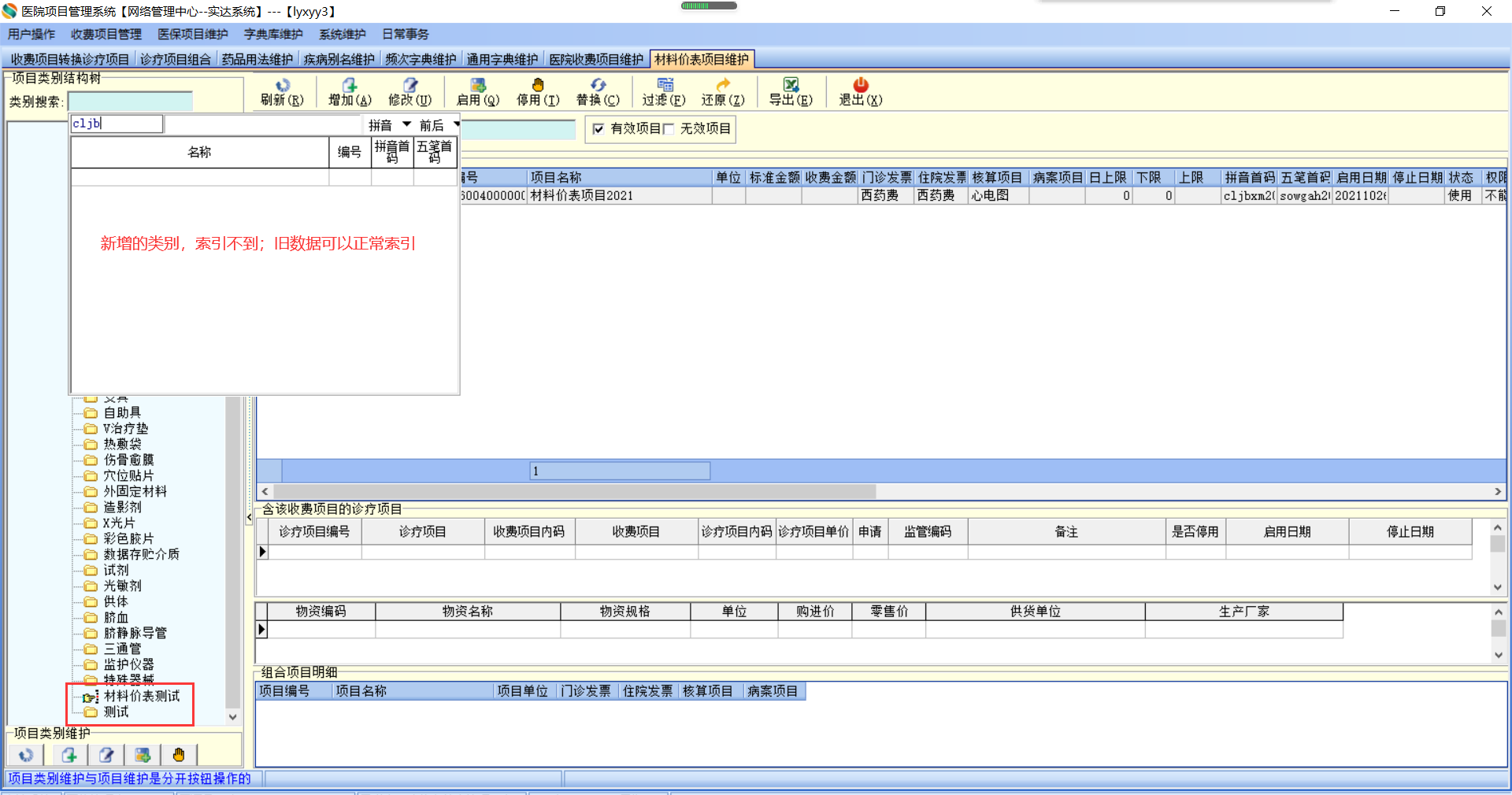Click the folder icon beside 造影剂
Screen dimensions: 1512x795
(91, 507)
